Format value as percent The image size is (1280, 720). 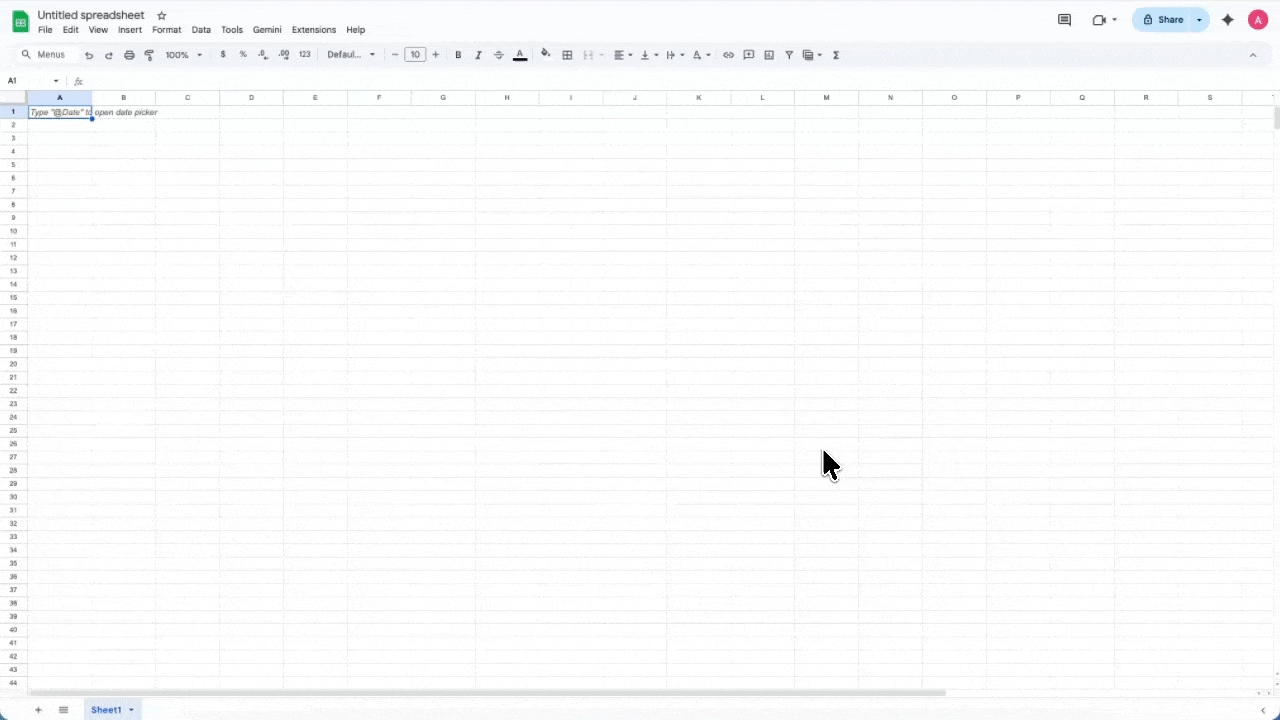pos(243,55)
